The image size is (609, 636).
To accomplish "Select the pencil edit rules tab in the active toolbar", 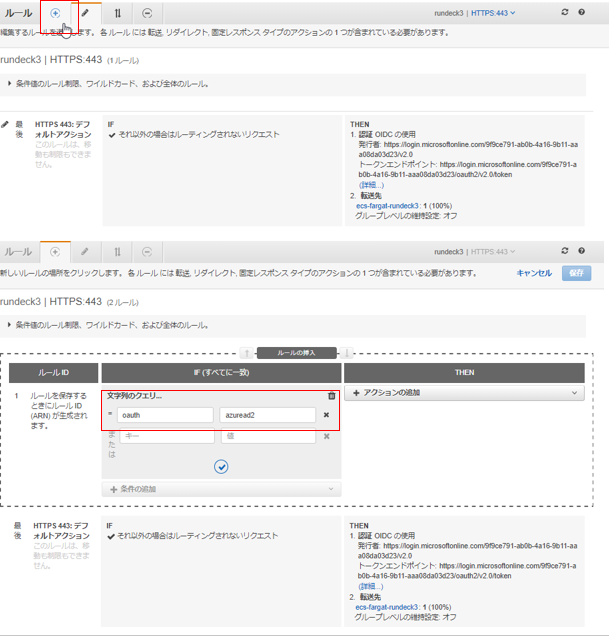I will pyautogui.click(x=85, y=13).
